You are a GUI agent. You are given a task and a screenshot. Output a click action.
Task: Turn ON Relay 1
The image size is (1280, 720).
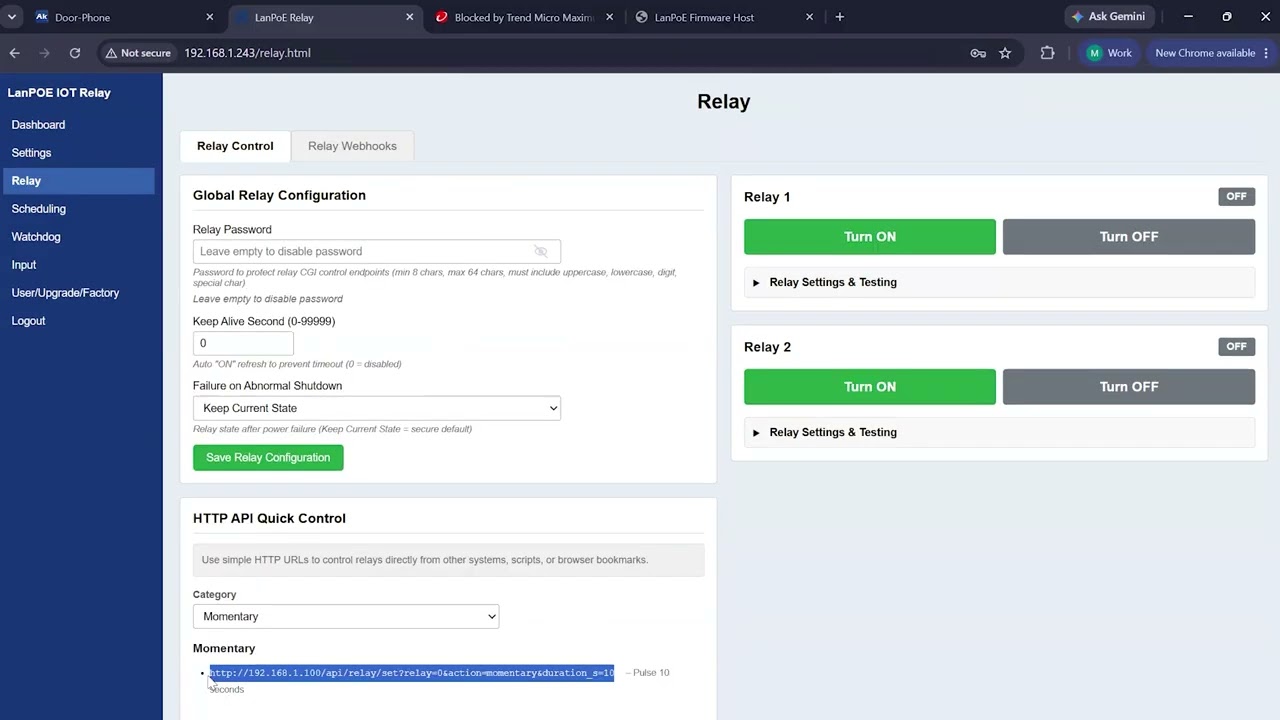870,237
